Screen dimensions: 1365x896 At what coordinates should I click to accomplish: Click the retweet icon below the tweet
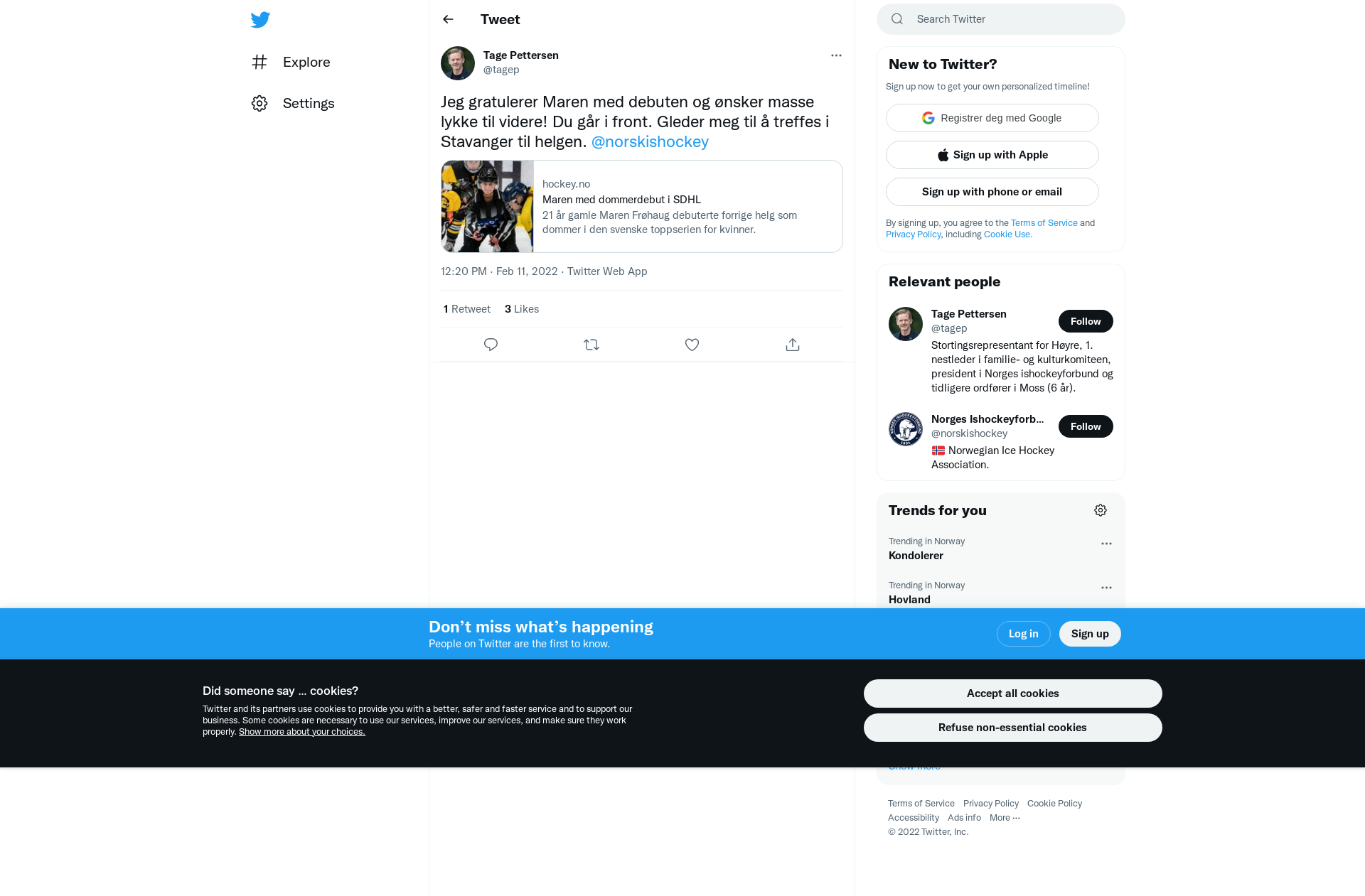591,345
